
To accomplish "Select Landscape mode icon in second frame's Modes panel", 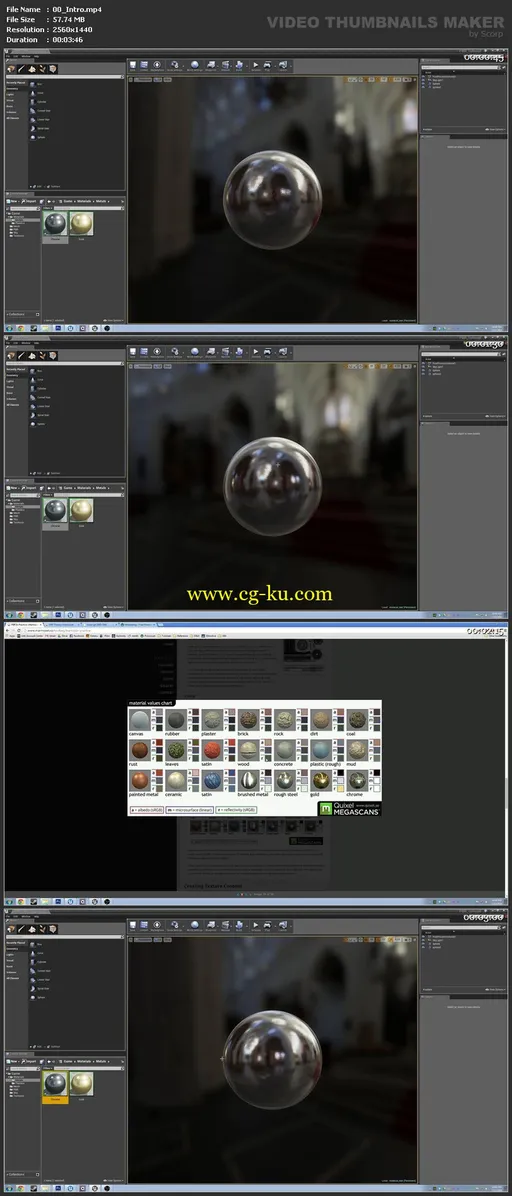I will [32, 354].
